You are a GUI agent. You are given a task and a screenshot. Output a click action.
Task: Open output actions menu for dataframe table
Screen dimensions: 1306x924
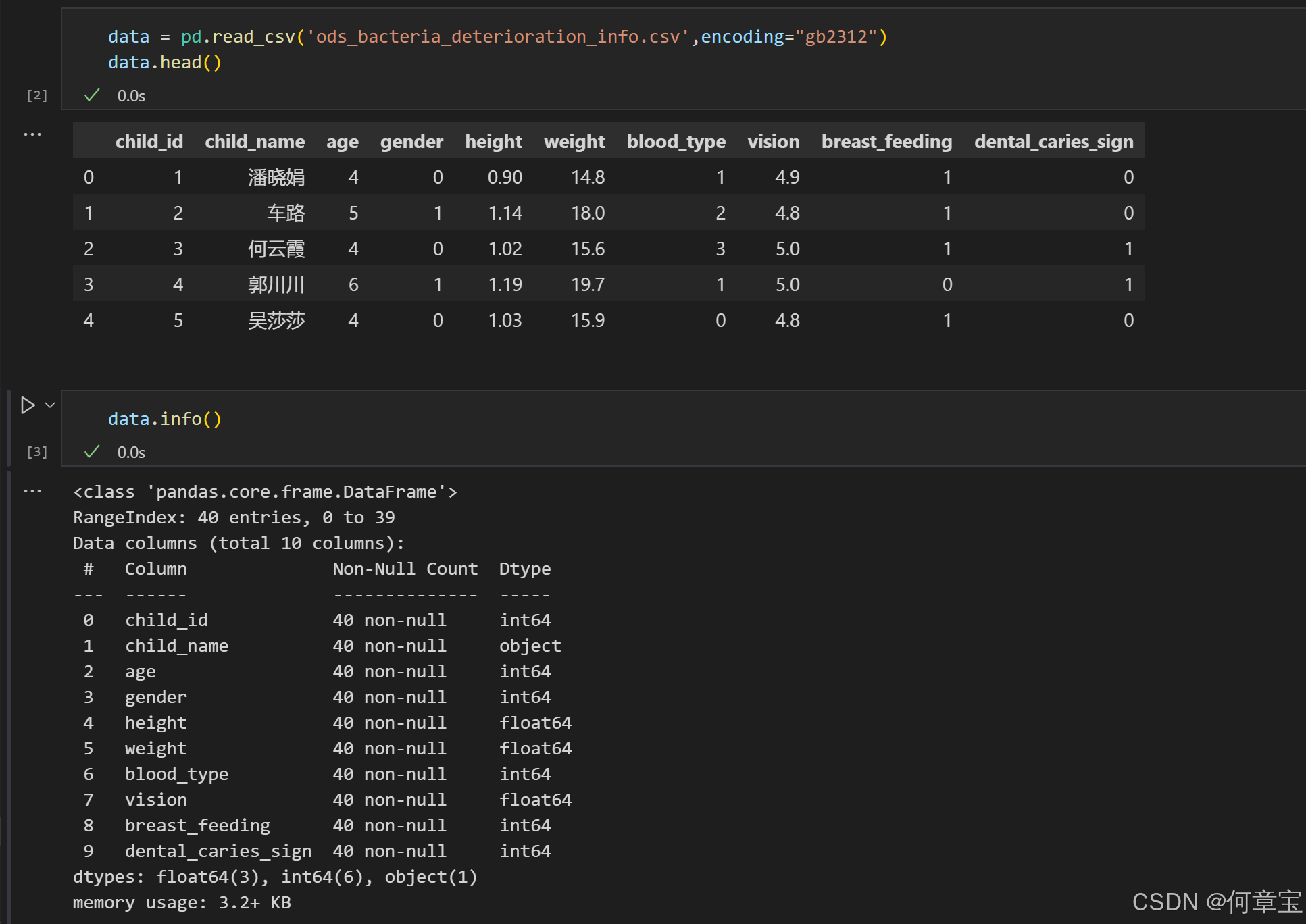coord(32,134)
